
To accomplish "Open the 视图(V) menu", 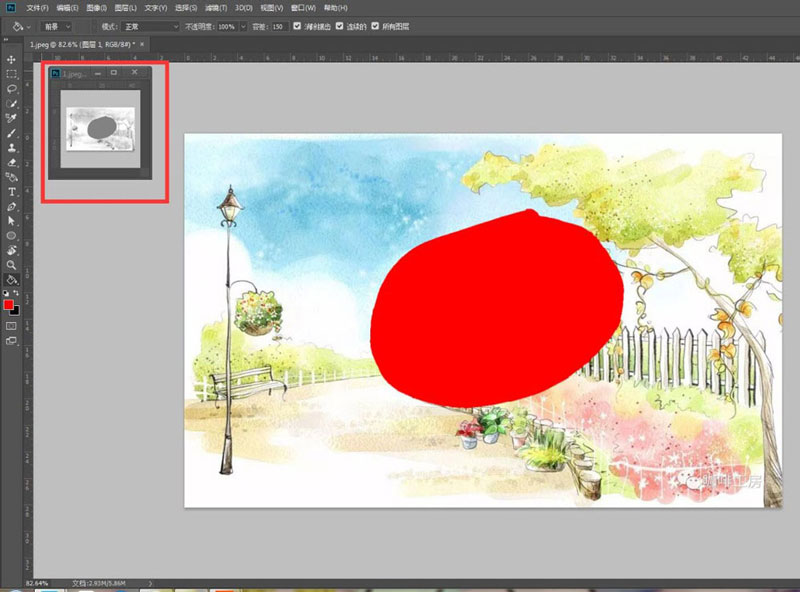I will click(271, 8).
